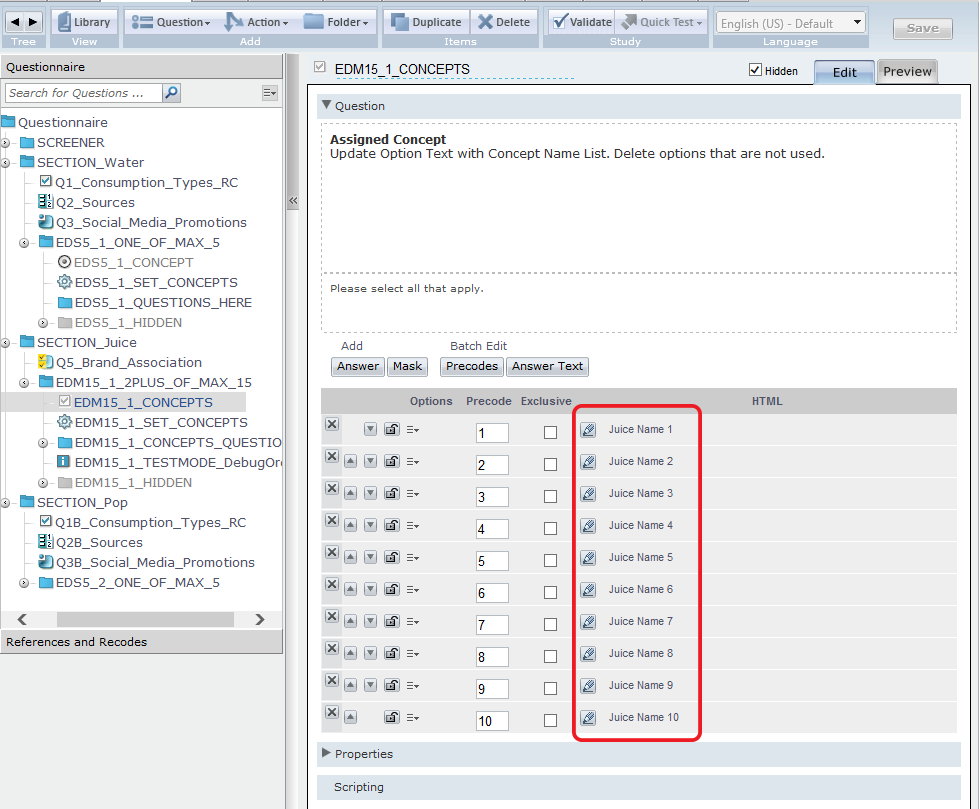Edit HTML for Juice Name 8

[588, 653]
